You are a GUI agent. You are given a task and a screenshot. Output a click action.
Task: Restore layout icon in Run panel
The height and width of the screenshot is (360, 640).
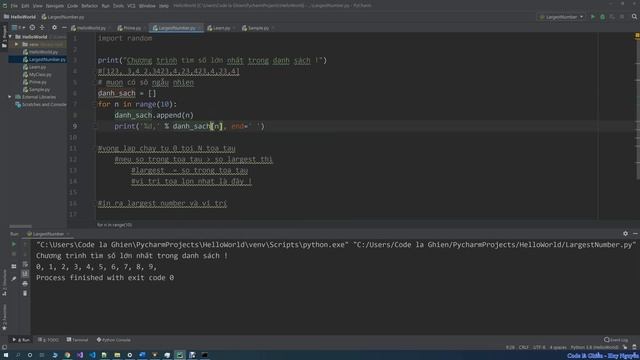[14, 266]
